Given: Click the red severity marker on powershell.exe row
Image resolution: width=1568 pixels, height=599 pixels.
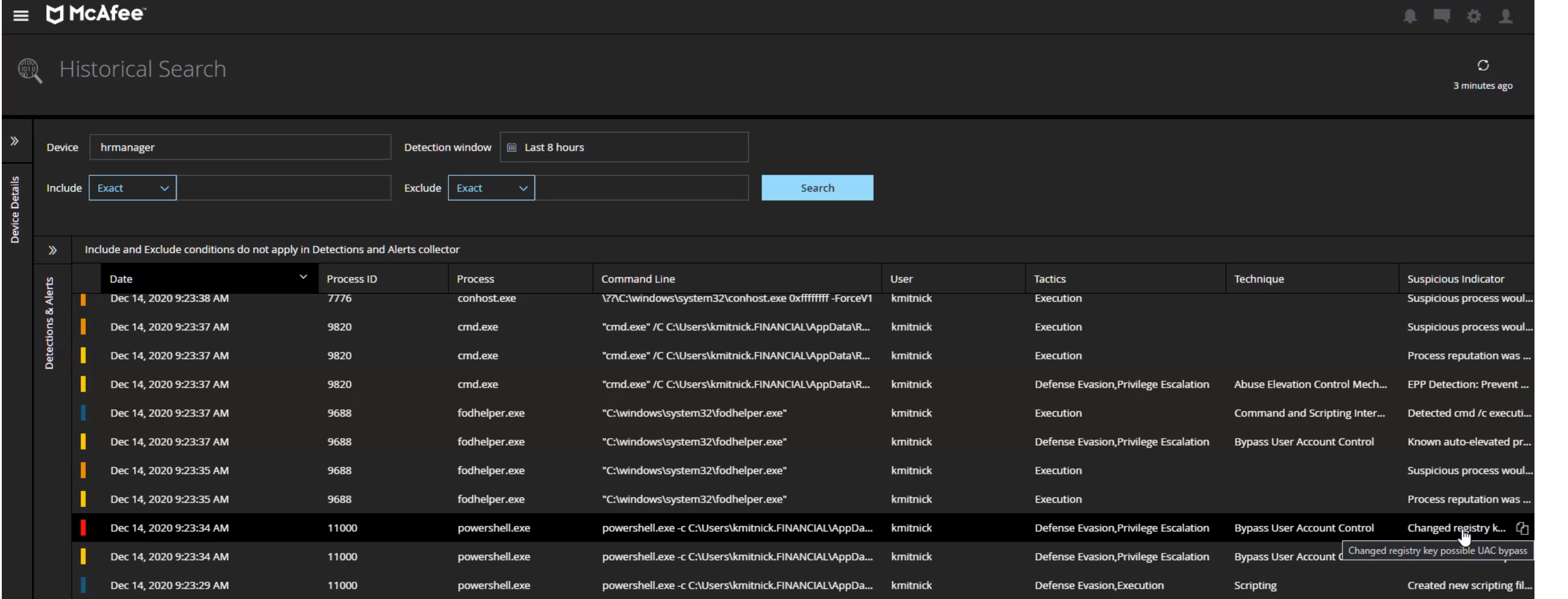Looking at the screenshot, I should (x=83, y=528).
